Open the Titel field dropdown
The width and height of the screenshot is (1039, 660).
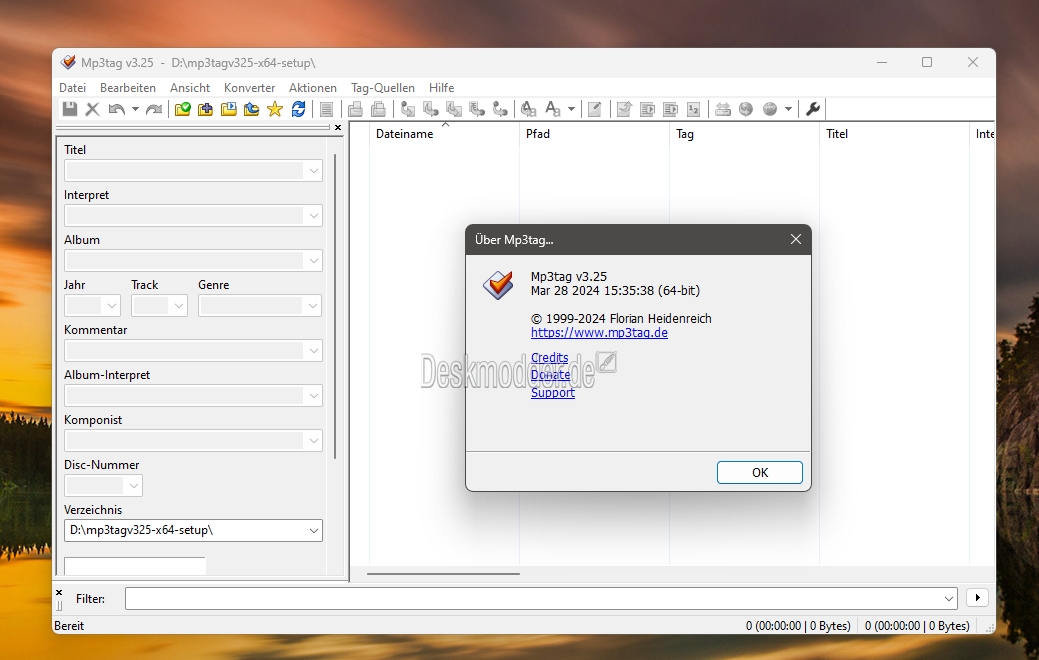tap(313, 171)
